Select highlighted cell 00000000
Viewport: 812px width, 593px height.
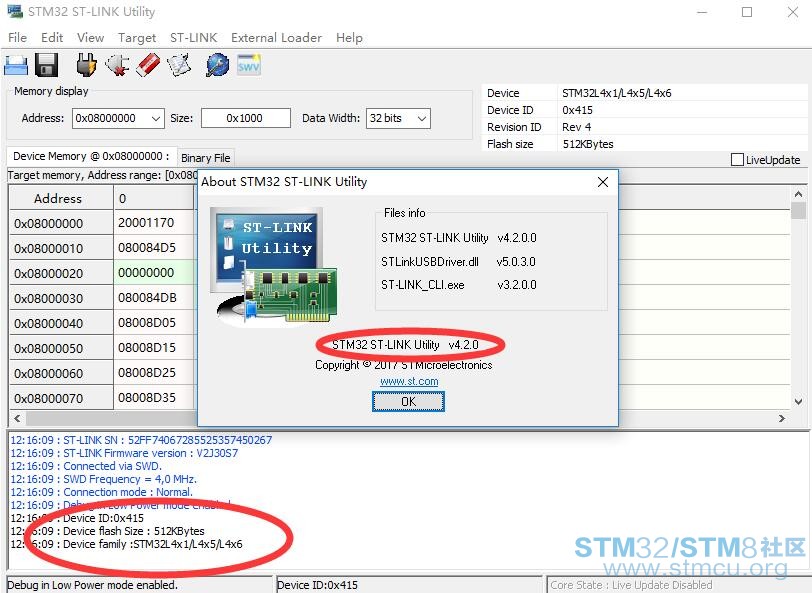(x=154, y=272)
